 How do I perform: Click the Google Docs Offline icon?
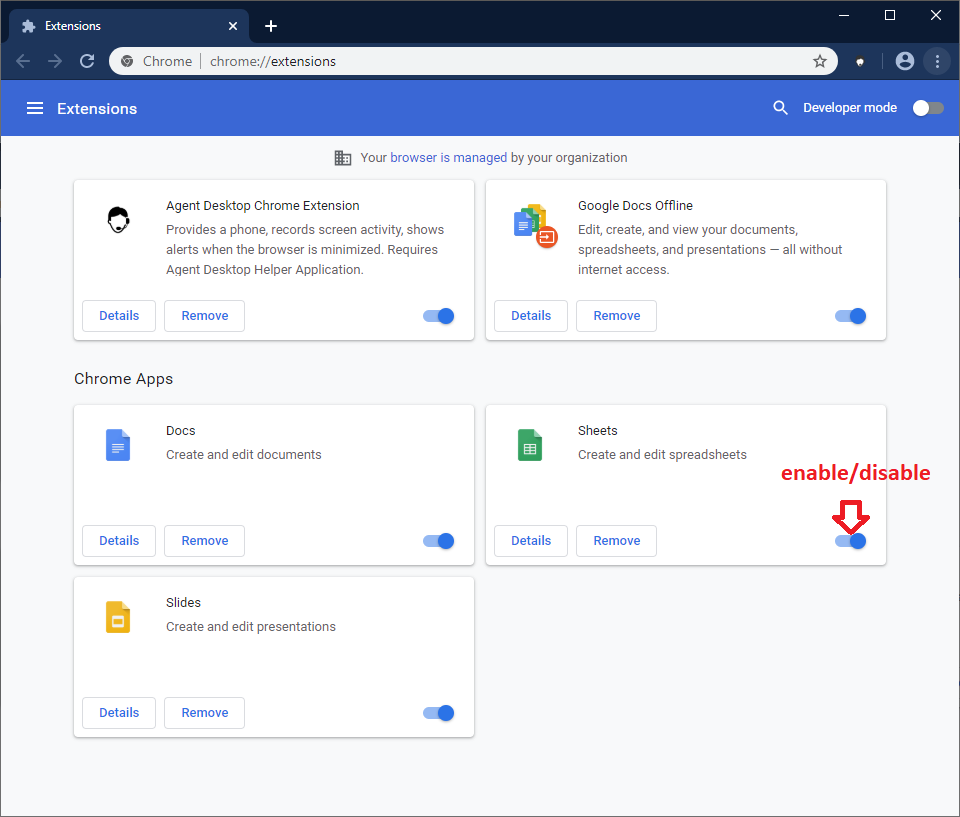[x=535, y=226]
